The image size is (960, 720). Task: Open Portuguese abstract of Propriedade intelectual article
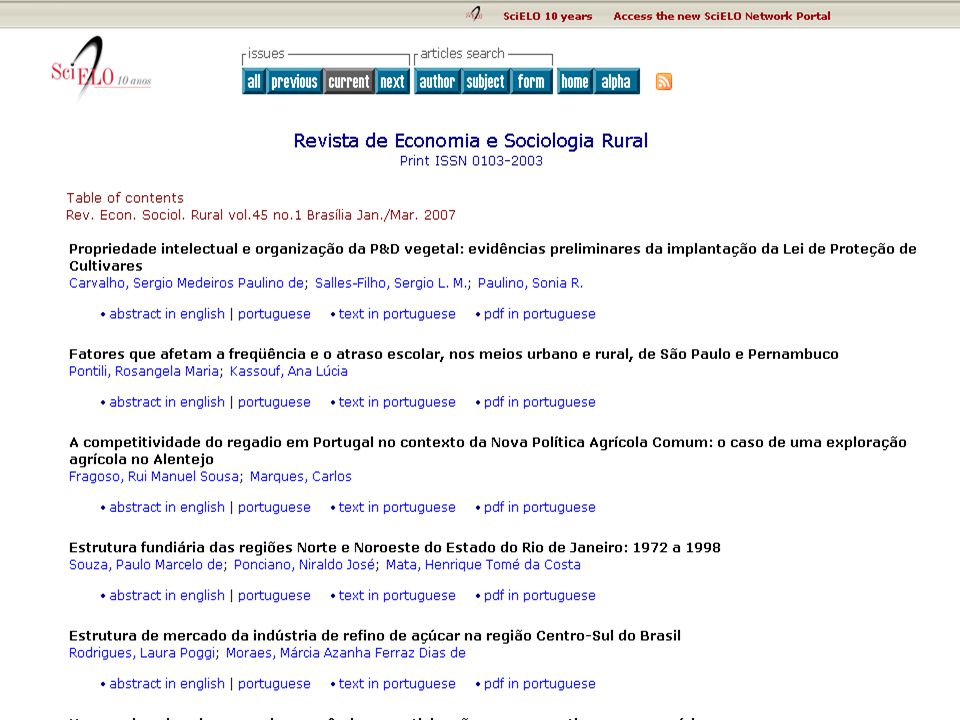pyautogui.click(x=274, y=313)
